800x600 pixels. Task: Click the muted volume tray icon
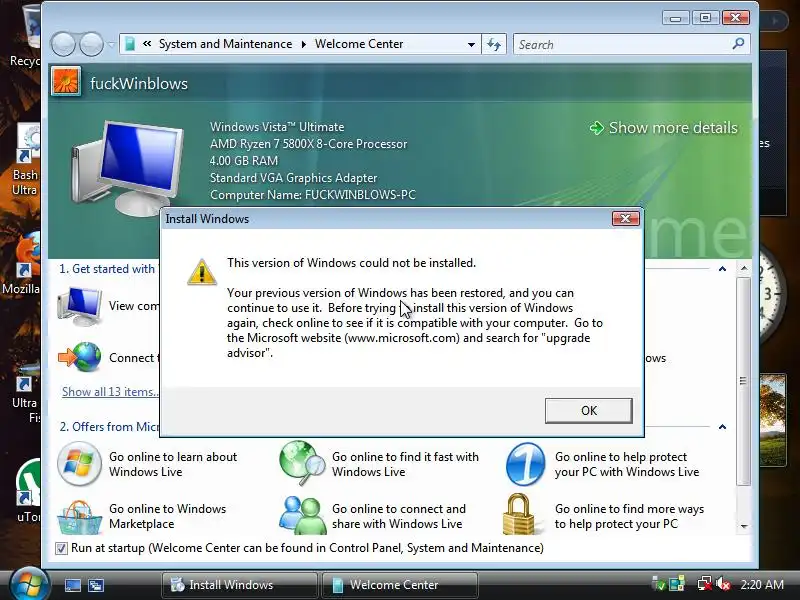click(x=723, y=584)
